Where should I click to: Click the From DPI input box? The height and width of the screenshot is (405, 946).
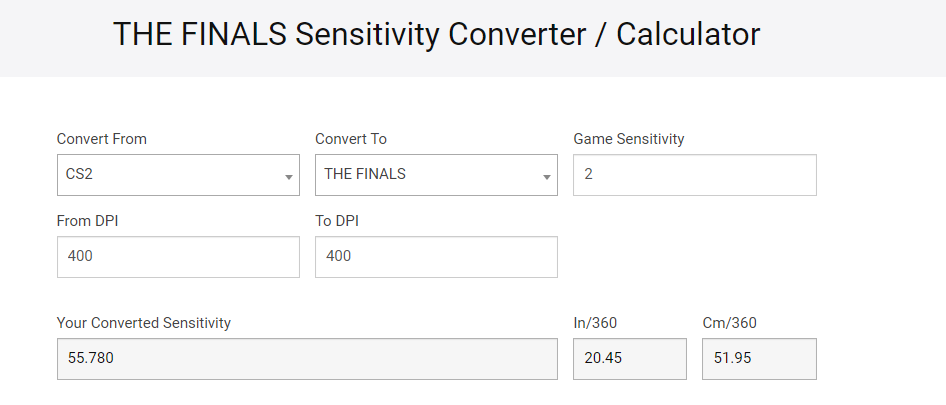coord(178,257)
